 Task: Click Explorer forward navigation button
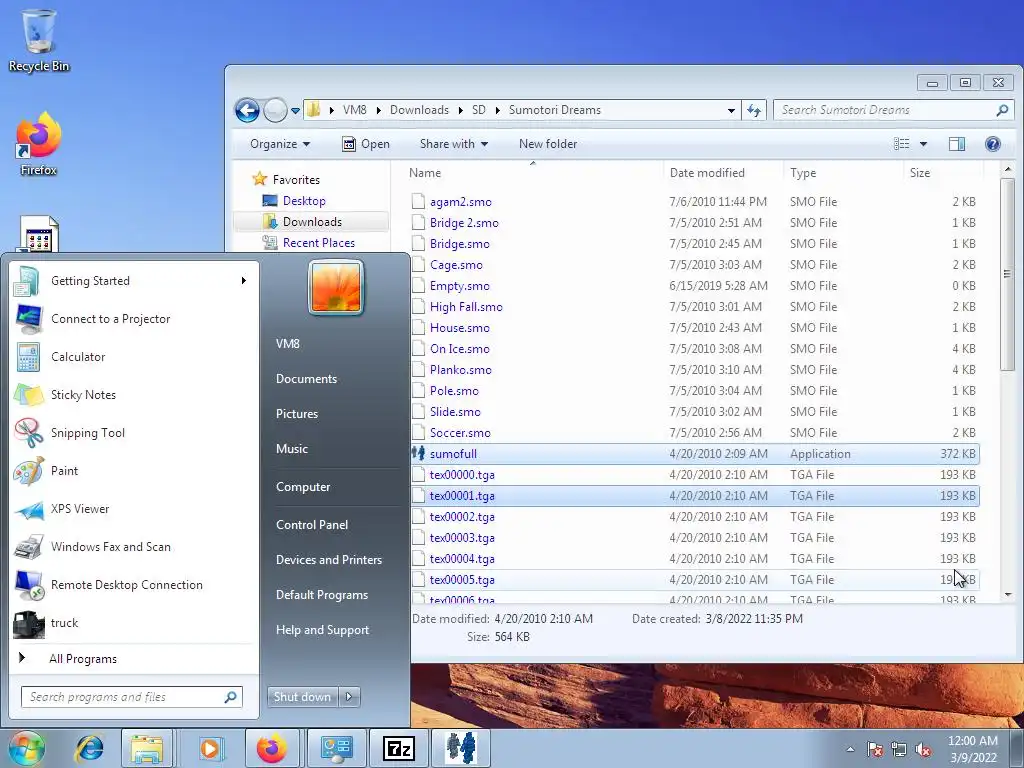(275, 110)
